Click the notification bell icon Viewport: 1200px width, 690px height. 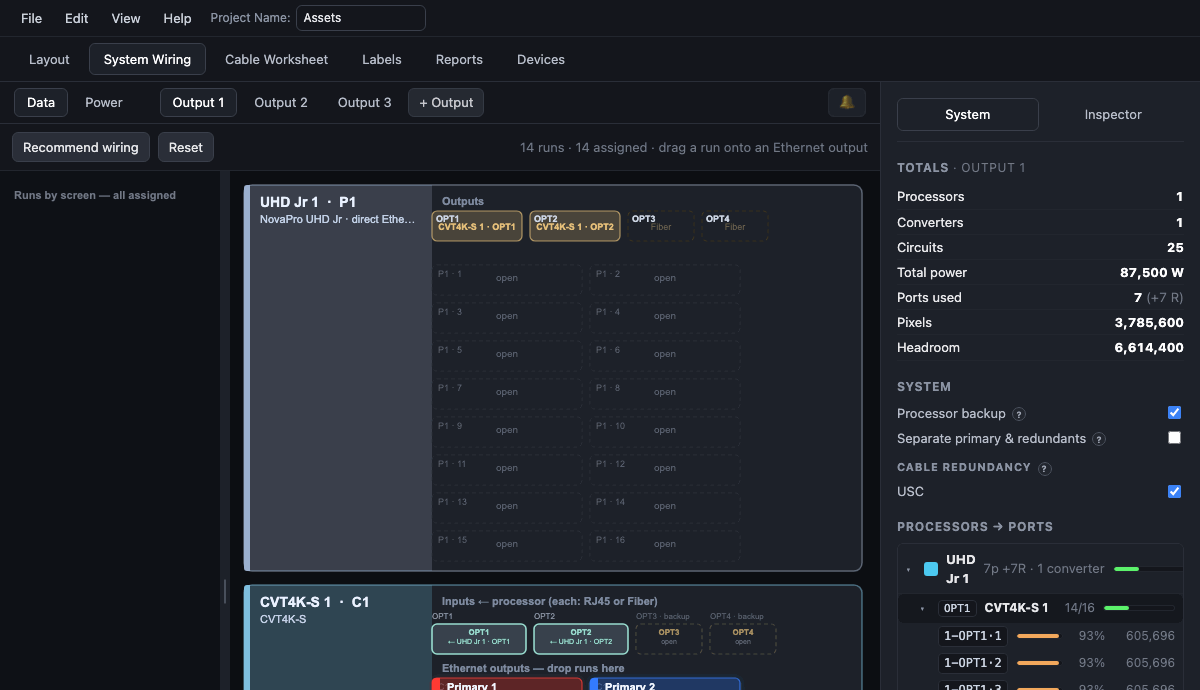pyautogui.click(x=847, y=102)
